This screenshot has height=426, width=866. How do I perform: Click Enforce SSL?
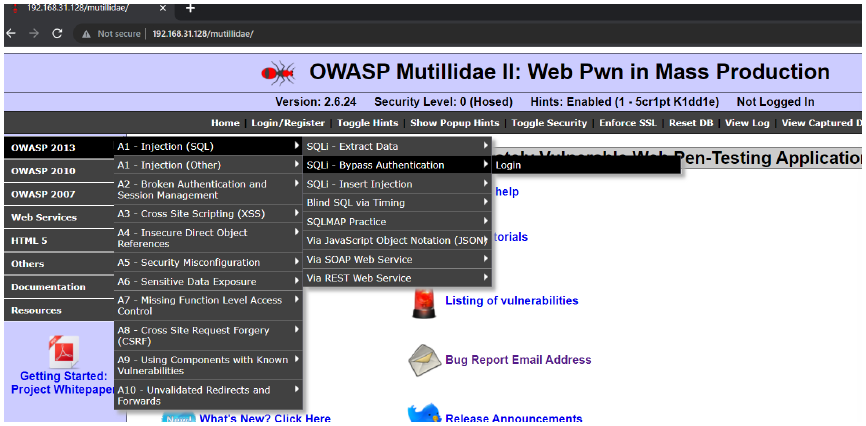point(628,123)
